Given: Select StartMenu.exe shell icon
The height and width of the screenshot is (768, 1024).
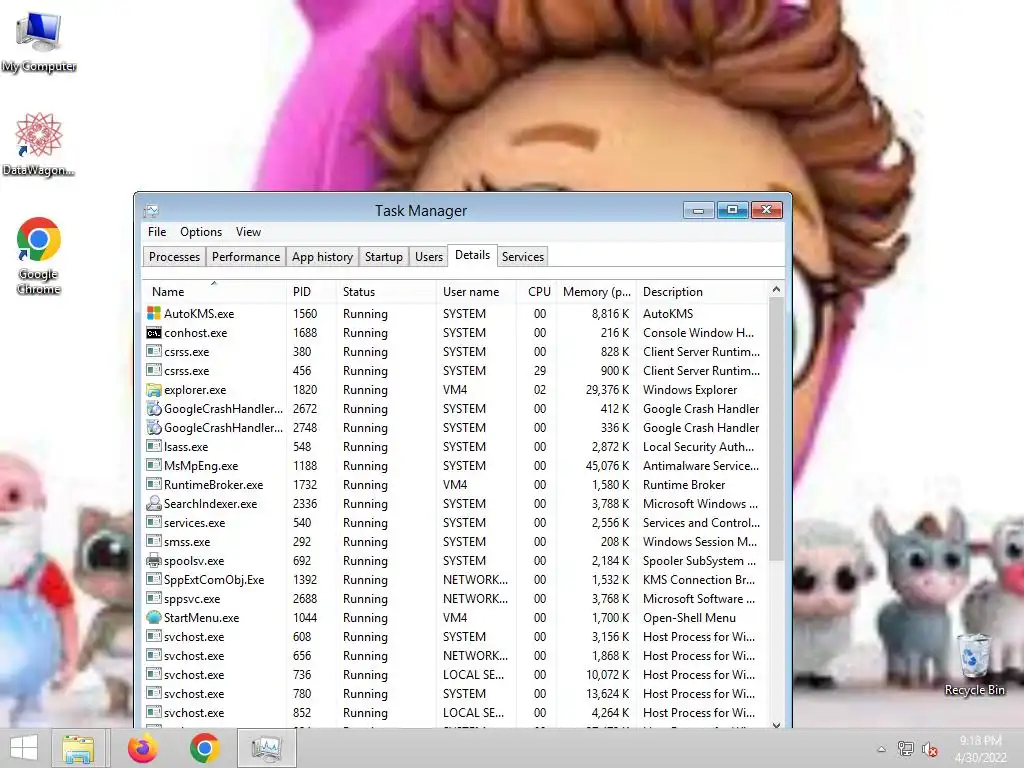Looking at the screenshot, I should [153, 618].
